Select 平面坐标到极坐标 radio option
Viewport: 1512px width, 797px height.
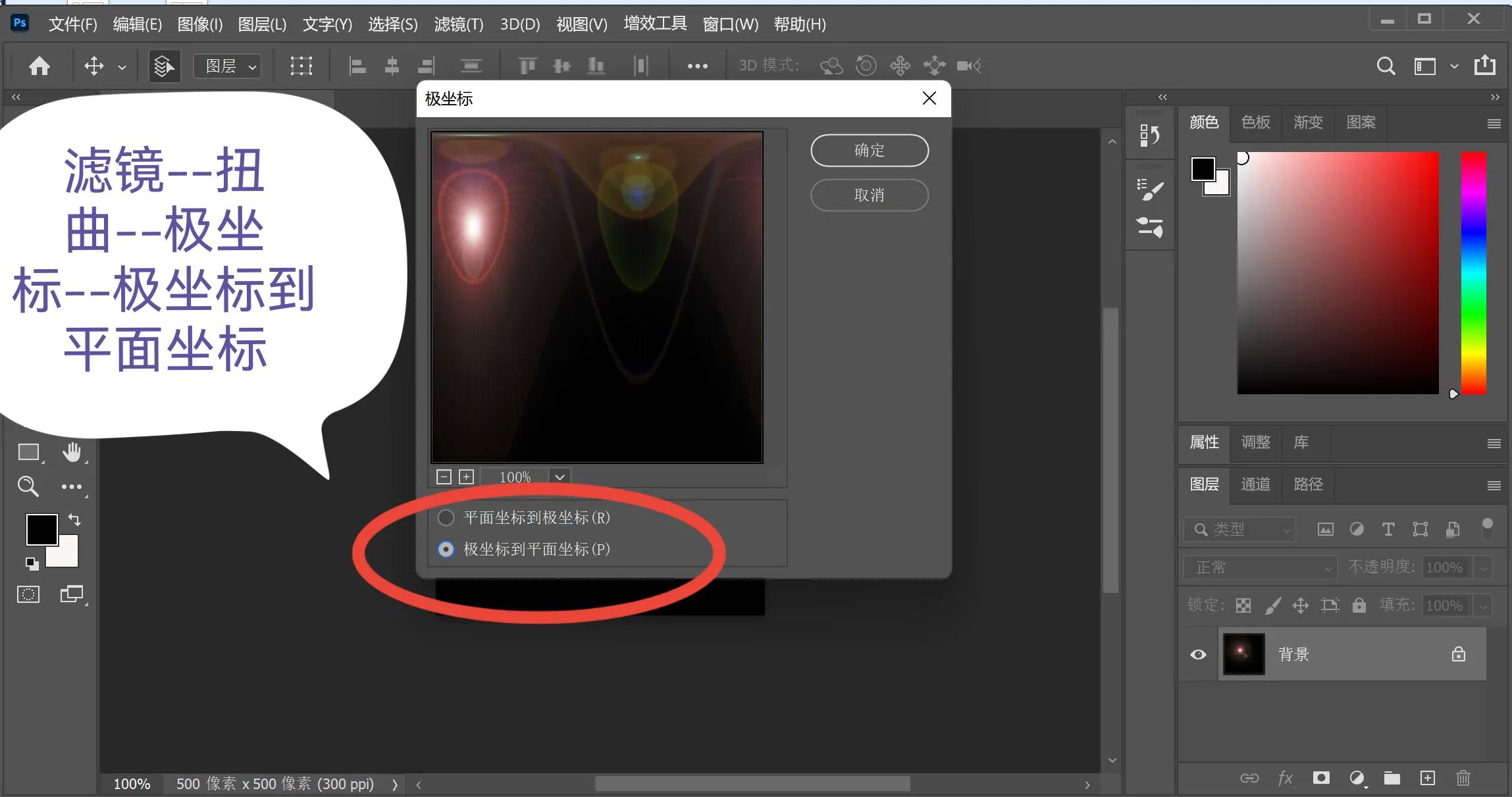pyautogui.click(x=446, y=518)
